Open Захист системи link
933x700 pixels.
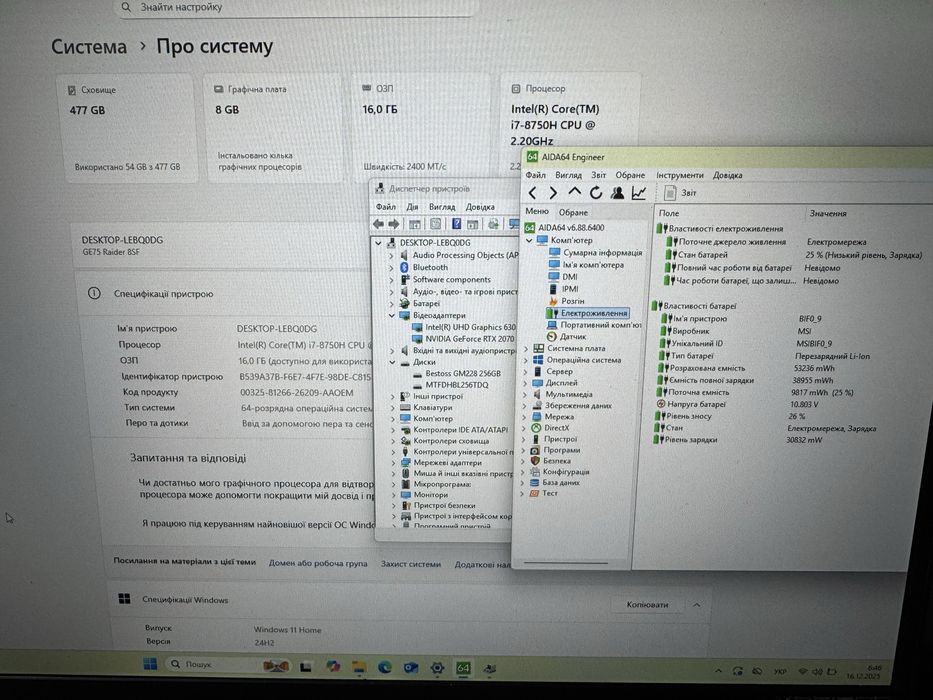411,564
